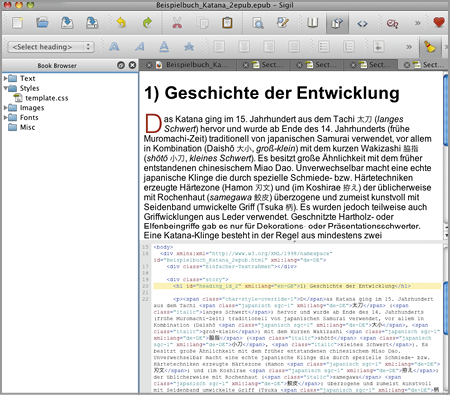Viewport: 450px width, 395px height.
Task: Expand the Text folder
Action: [5, 79]
